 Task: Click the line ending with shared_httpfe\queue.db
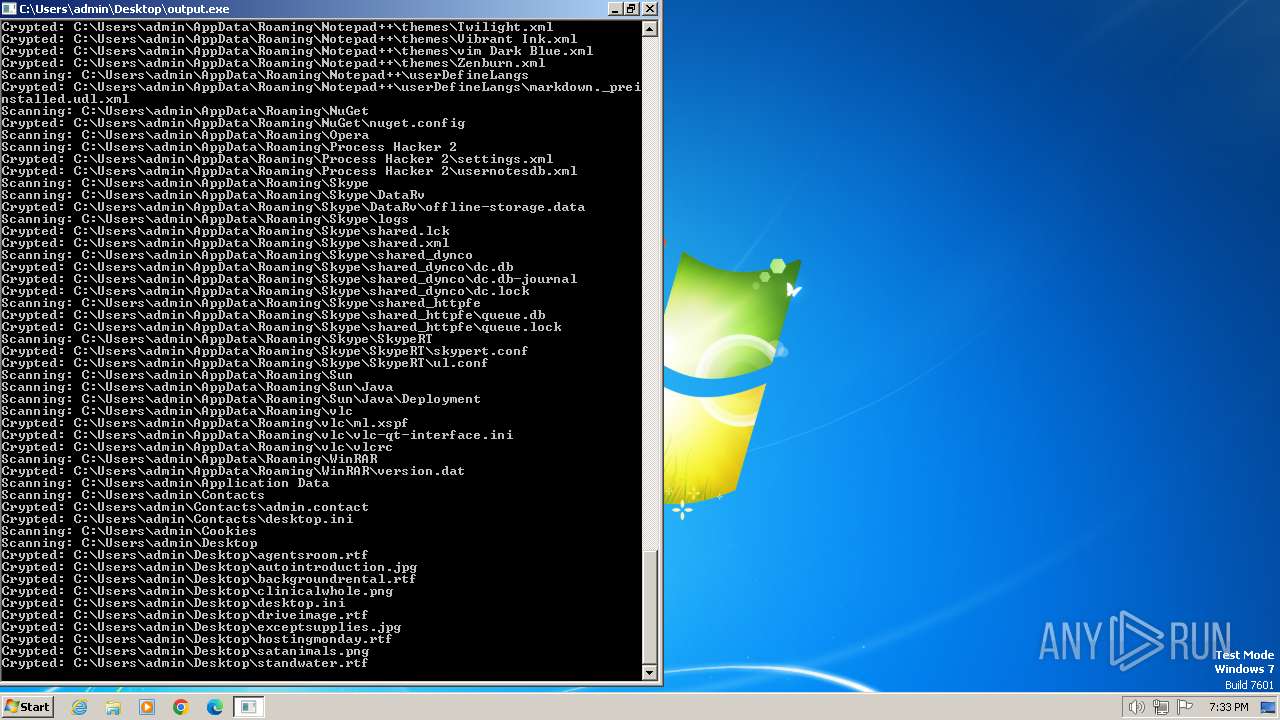(x=273, y=315)
